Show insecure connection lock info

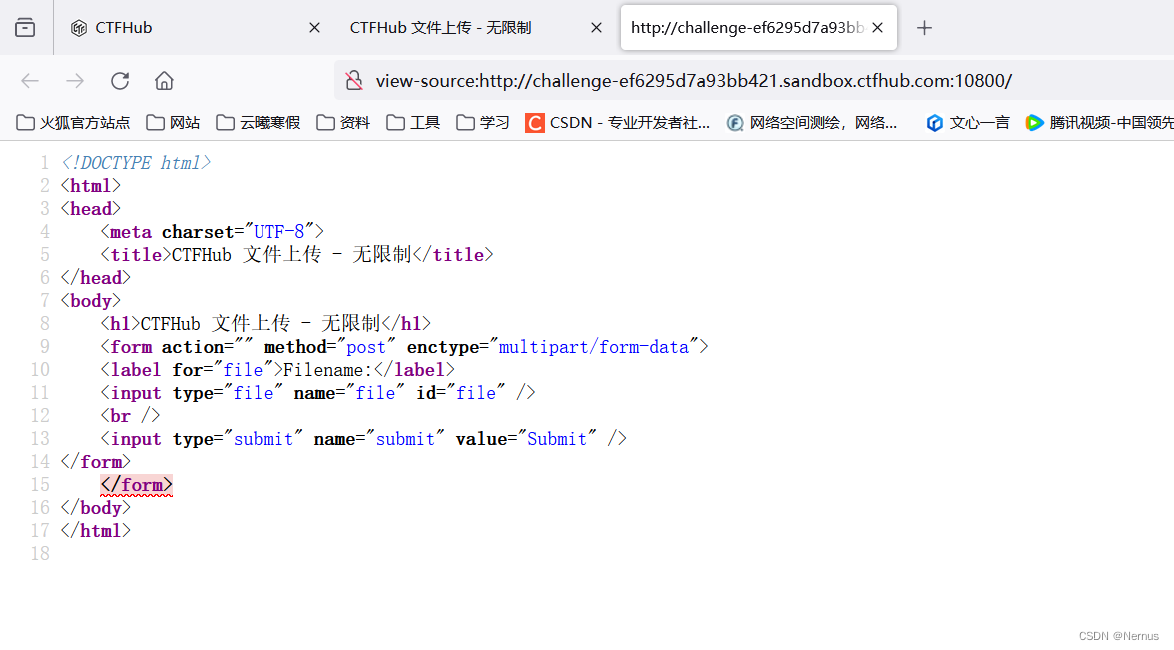click(x=354, y=81)
